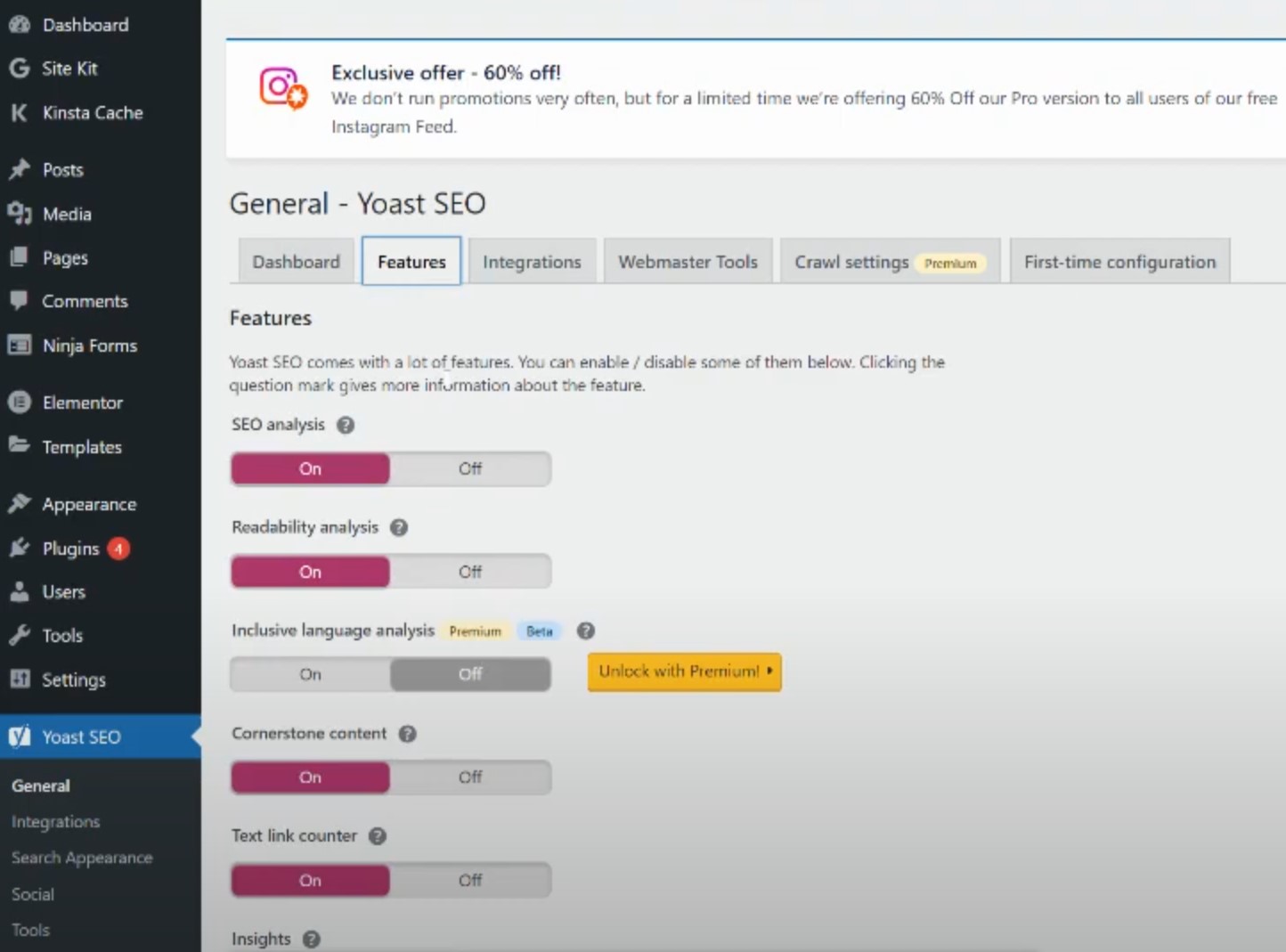Click the Templates folder icon
The width and height of the screenshot is (1286, 952).
(x=20, y=445)
